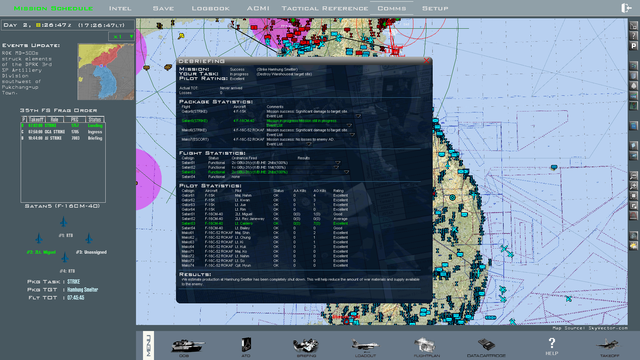Screen dimensions: 640x360
Task: Expand Satan51 ordnance results arrow
Action: (x=337, y=162)
